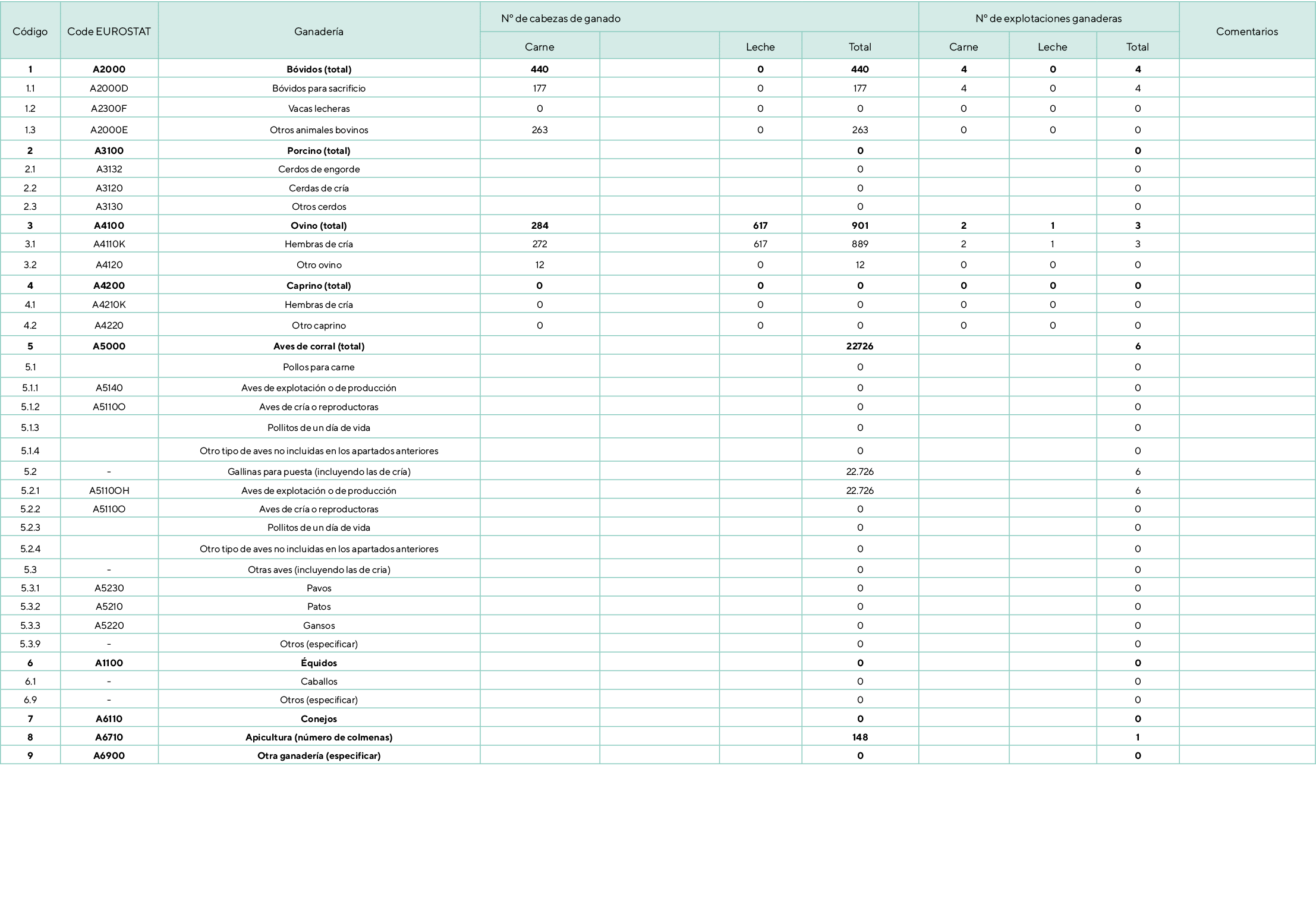
Task: Select the Apicultura total value 148
Action: (x=860, y=737)
